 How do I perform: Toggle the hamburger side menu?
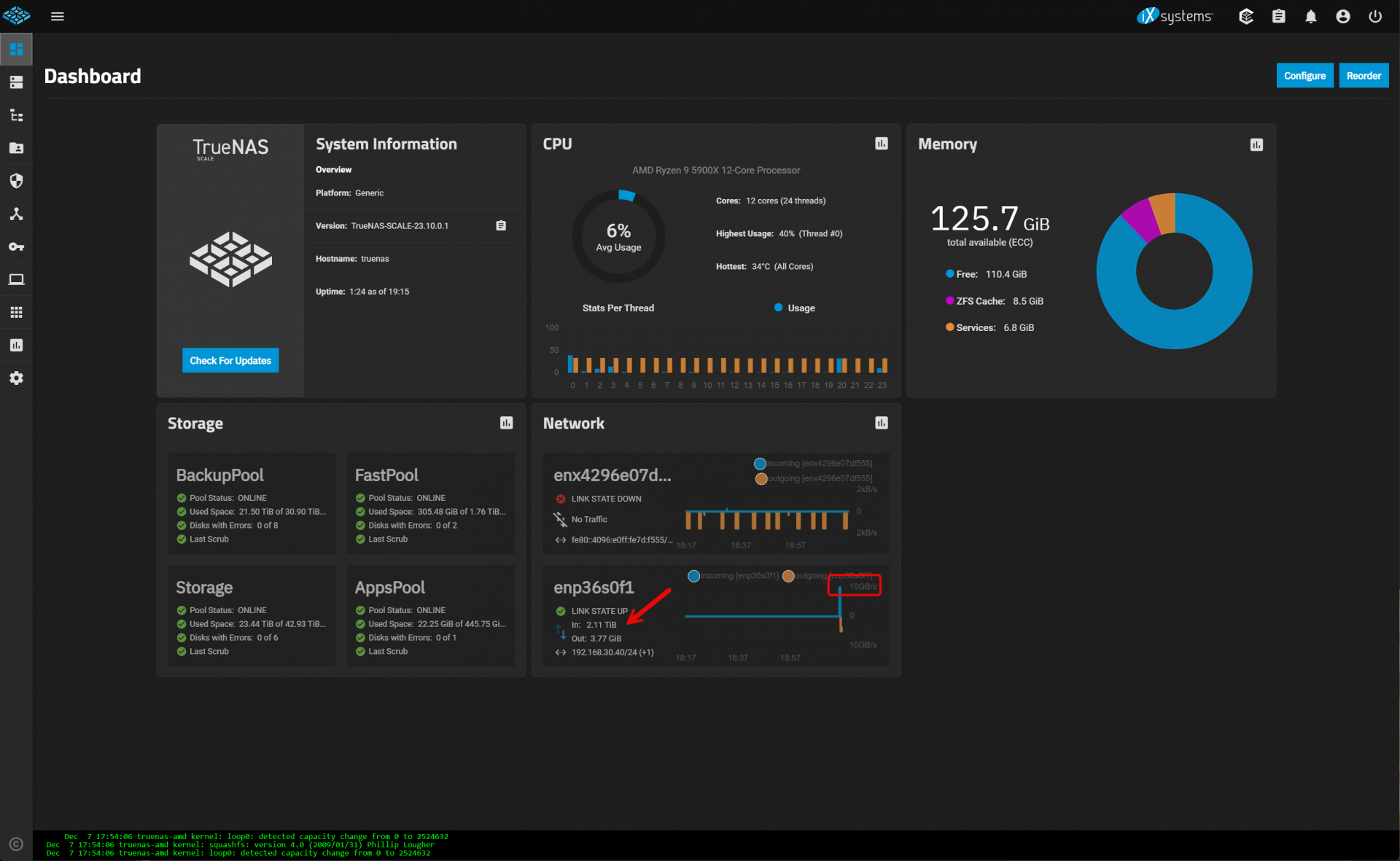(58, 16)
